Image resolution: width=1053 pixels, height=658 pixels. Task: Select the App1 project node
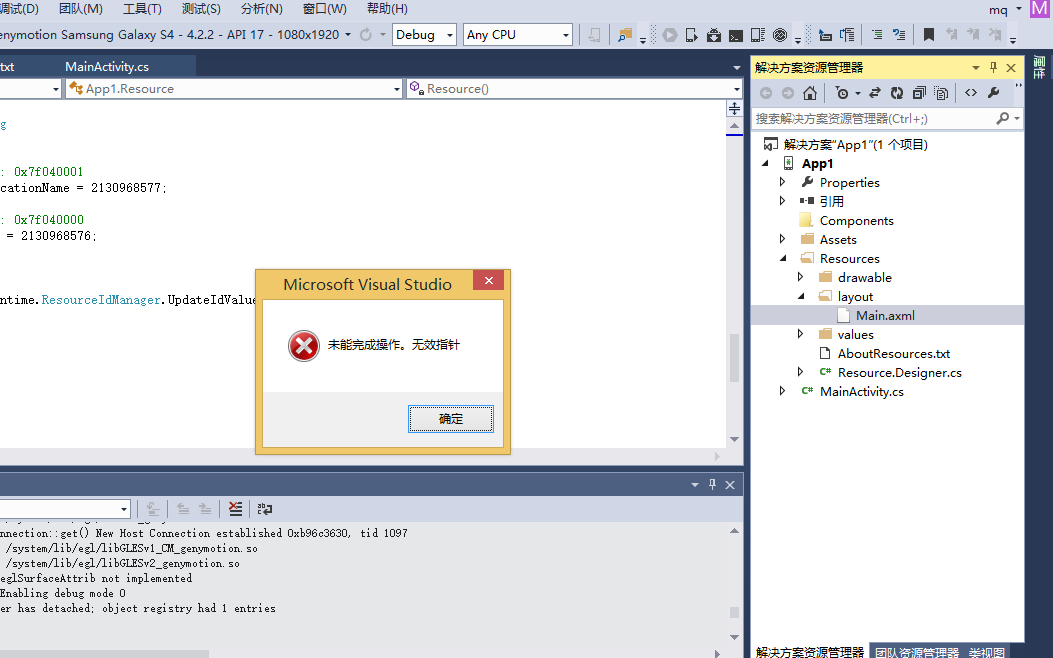coord(817,163)
